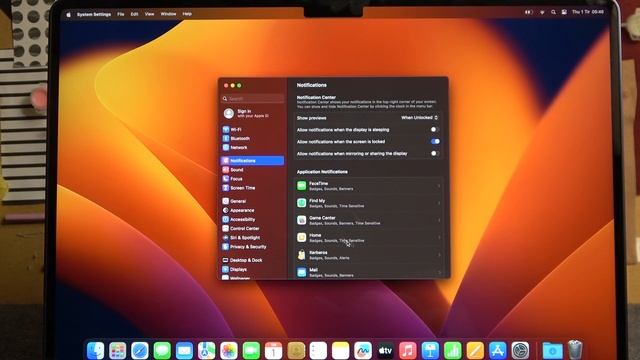640x360 pixels.
Task: Open the View menu
Action: click(149, 14)
